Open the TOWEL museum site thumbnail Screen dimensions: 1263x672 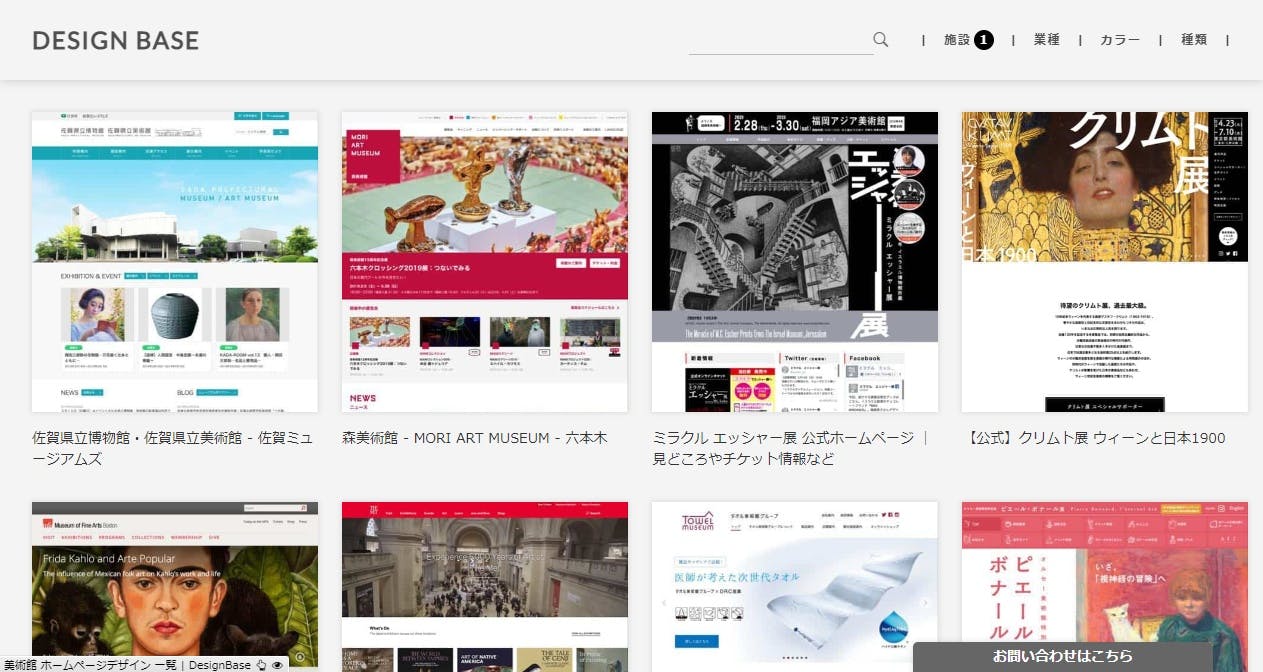[x=795, y=587]
